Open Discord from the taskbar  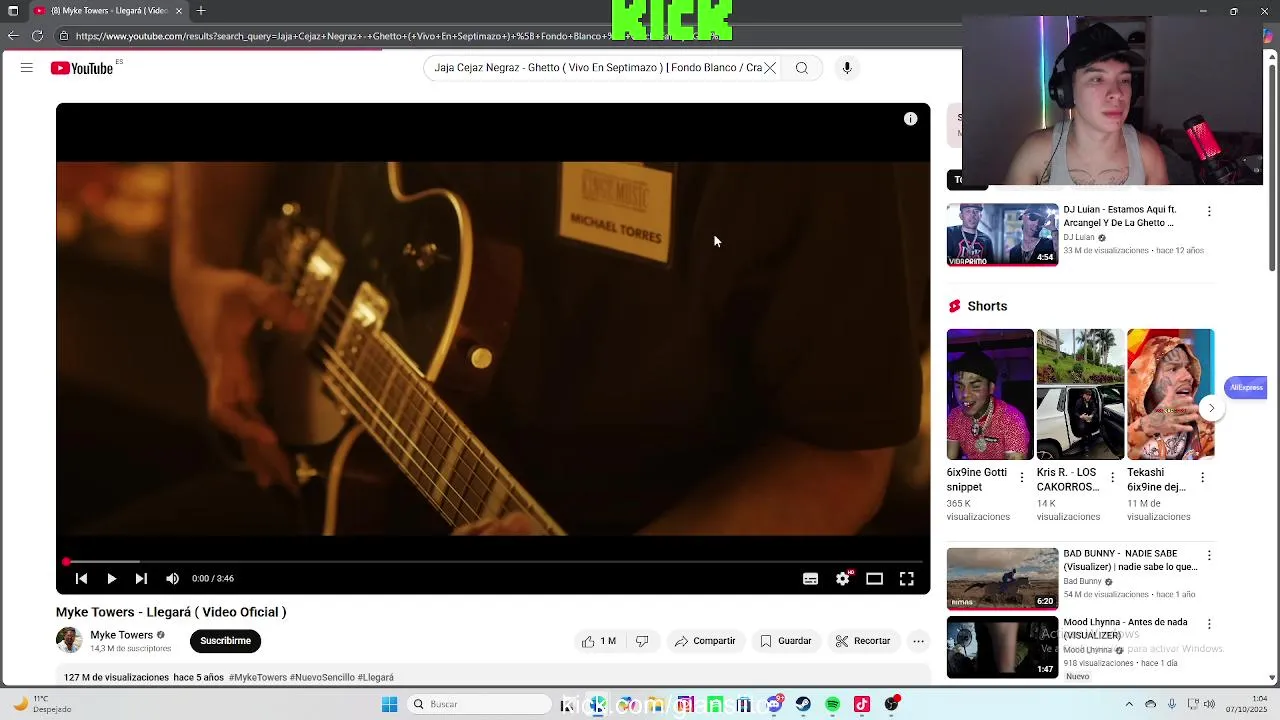(x=774, y=704)
